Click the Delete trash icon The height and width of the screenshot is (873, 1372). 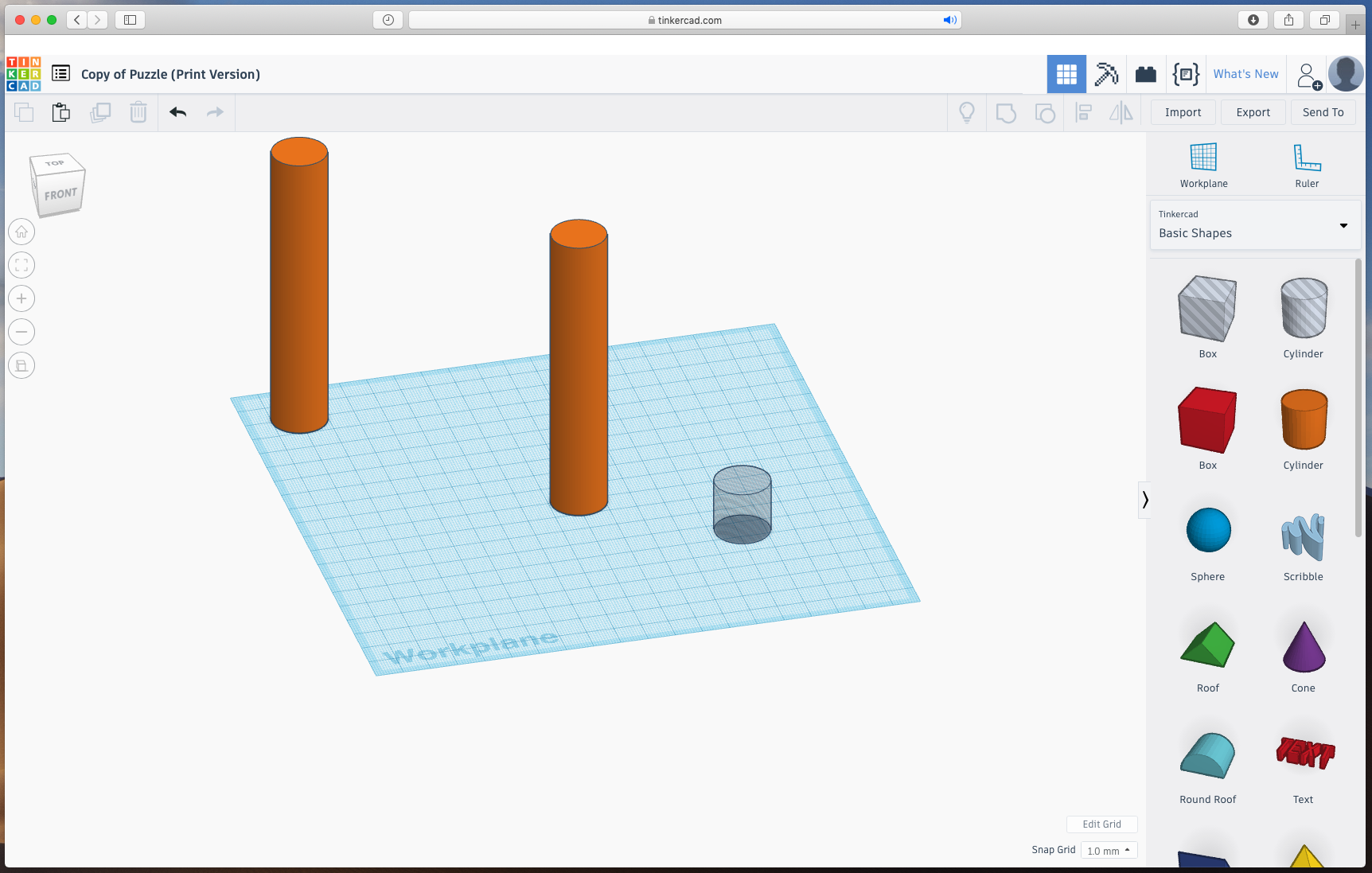(138, 112)
